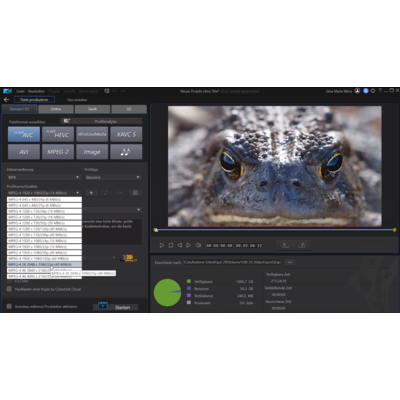This screenshot has width=400, height=400.
Task: Switch to the Online tab
Action: click(x=56, y=109)
